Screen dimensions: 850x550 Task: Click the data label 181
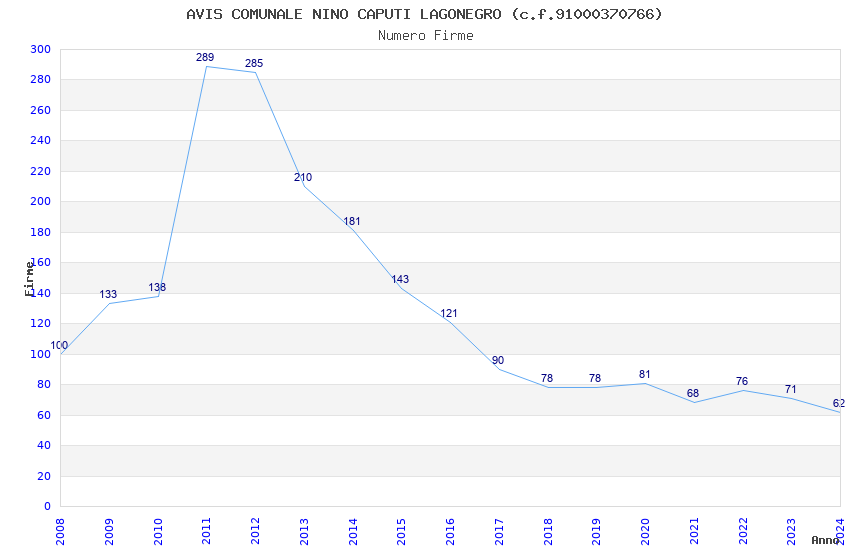(x=352, y=221)
